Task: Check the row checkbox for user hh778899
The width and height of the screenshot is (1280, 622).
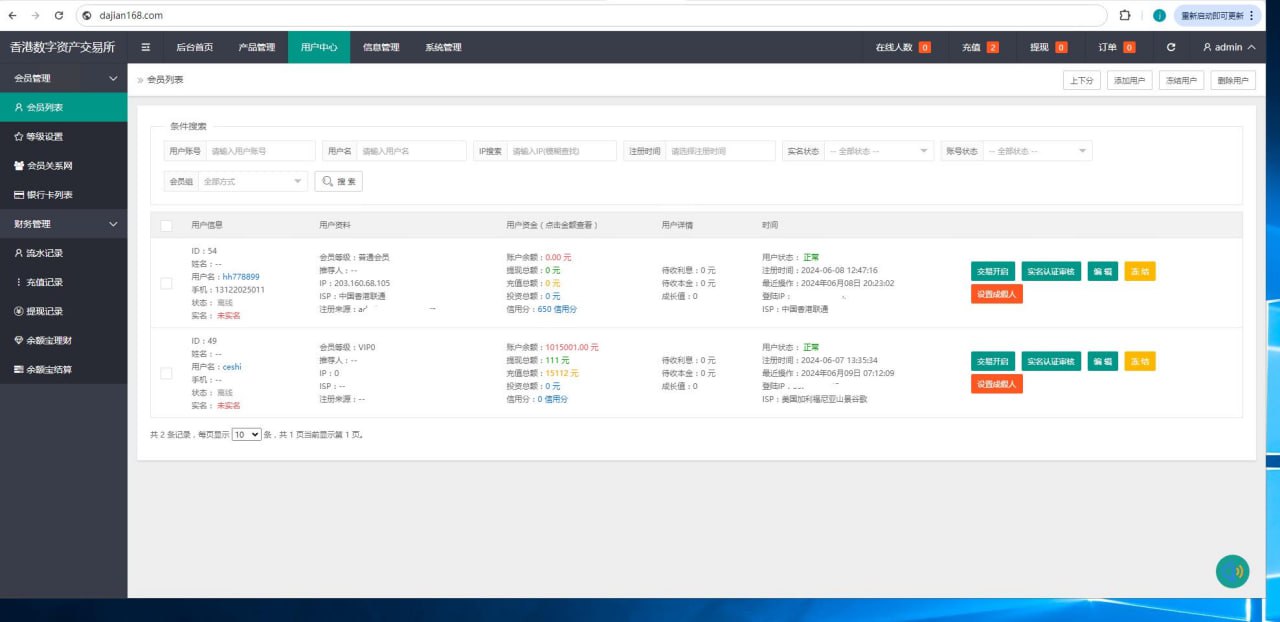Action: coord(166,283)
